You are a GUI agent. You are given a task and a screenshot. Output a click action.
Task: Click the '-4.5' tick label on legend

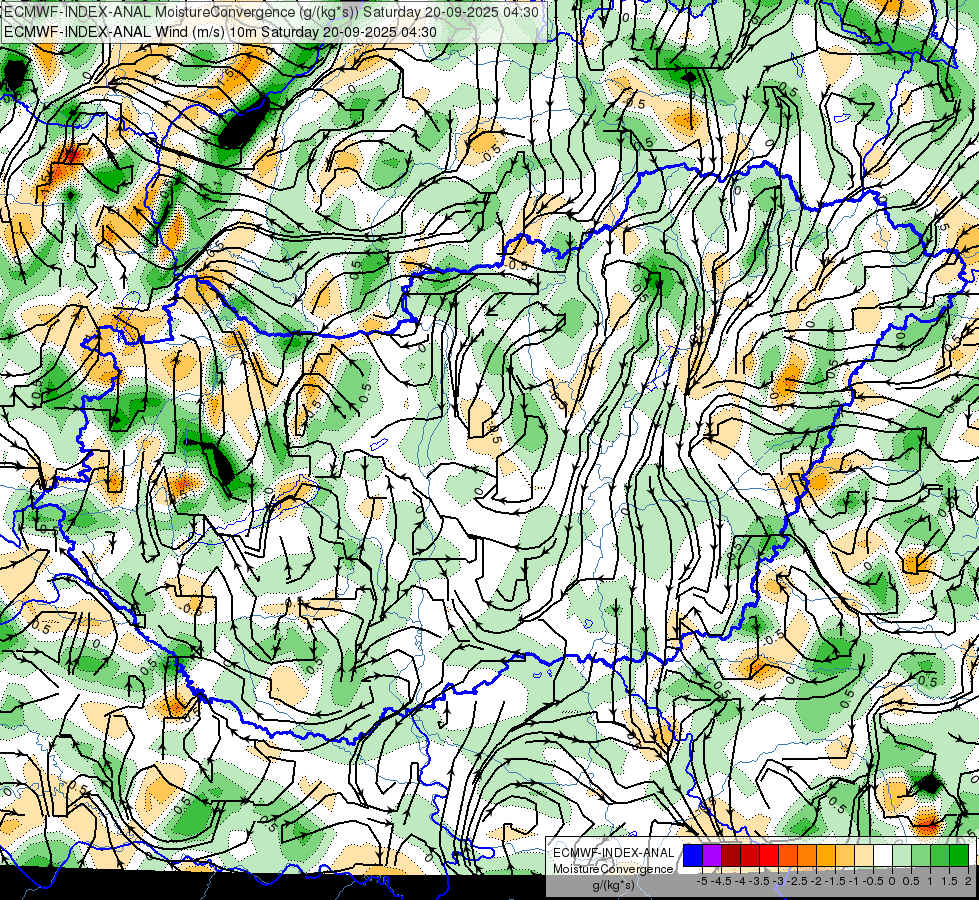point(721,881)
